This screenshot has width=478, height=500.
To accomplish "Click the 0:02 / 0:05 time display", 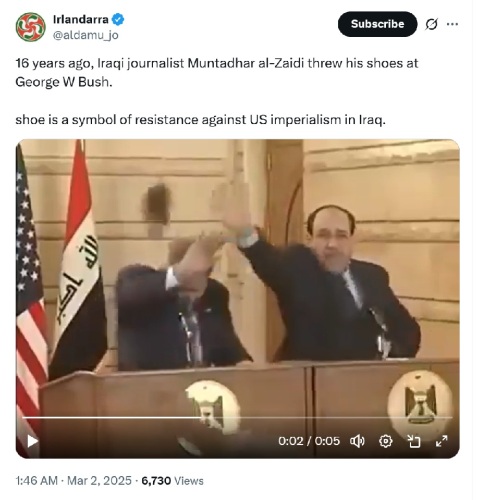I will [309, 441].
